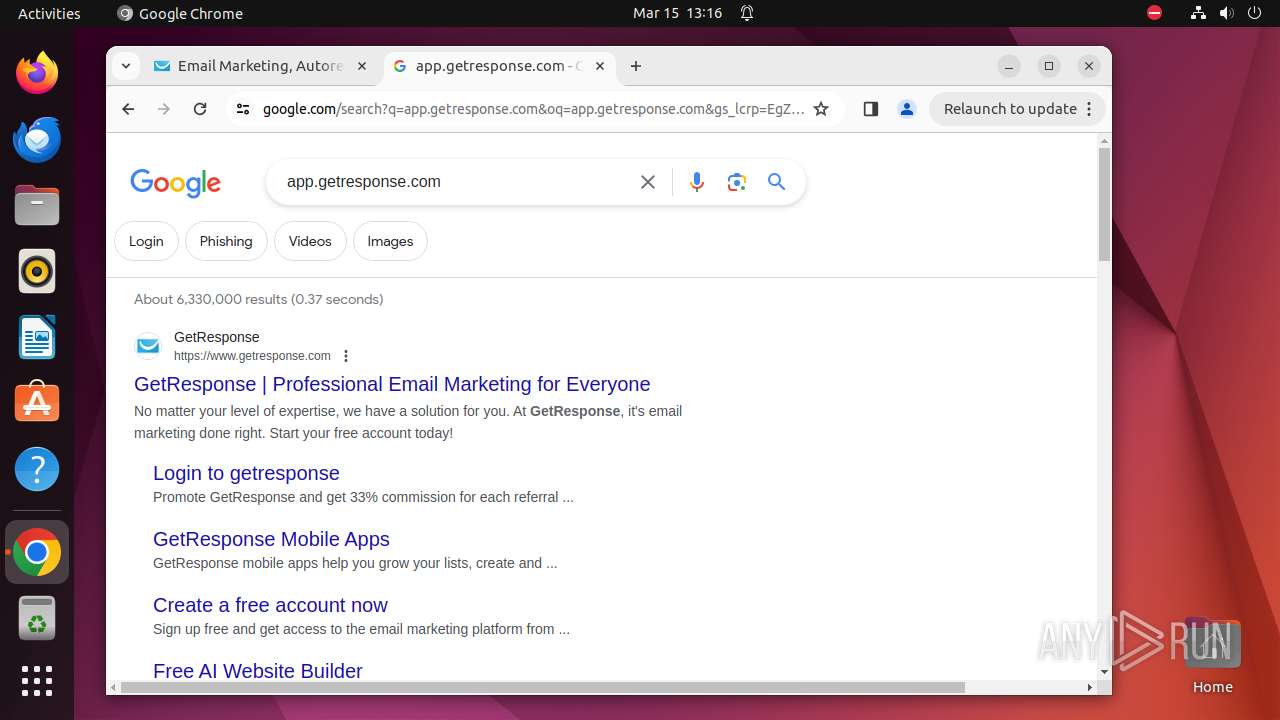Open the Home folder desktop icon

click(1212, 655)
